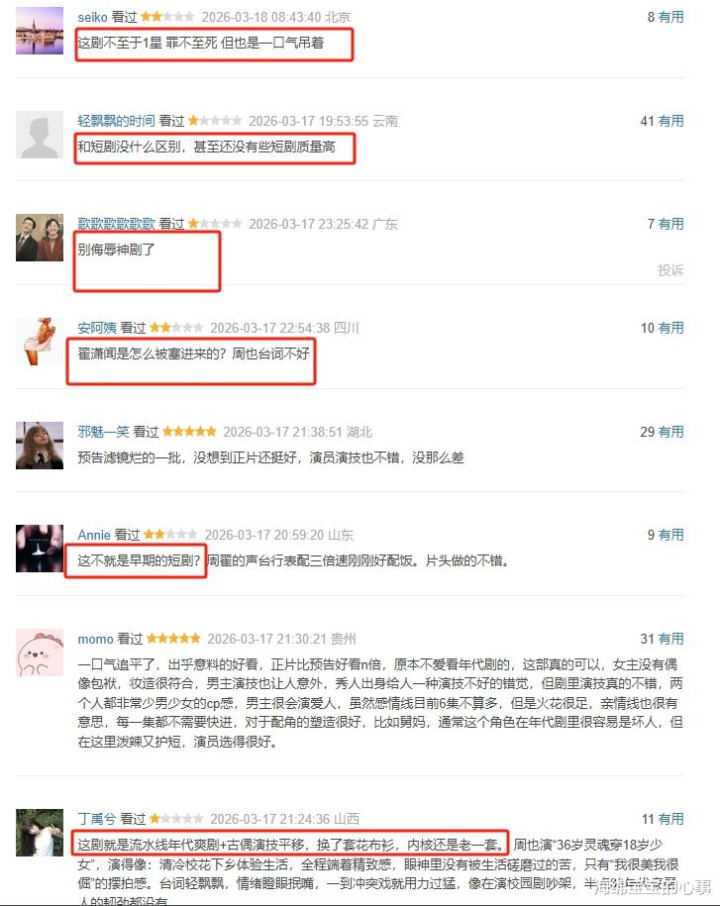Click 丁禹兮's avatar photo
The height and width of the screenshot is (906, 720).
(x=39, y=832)
